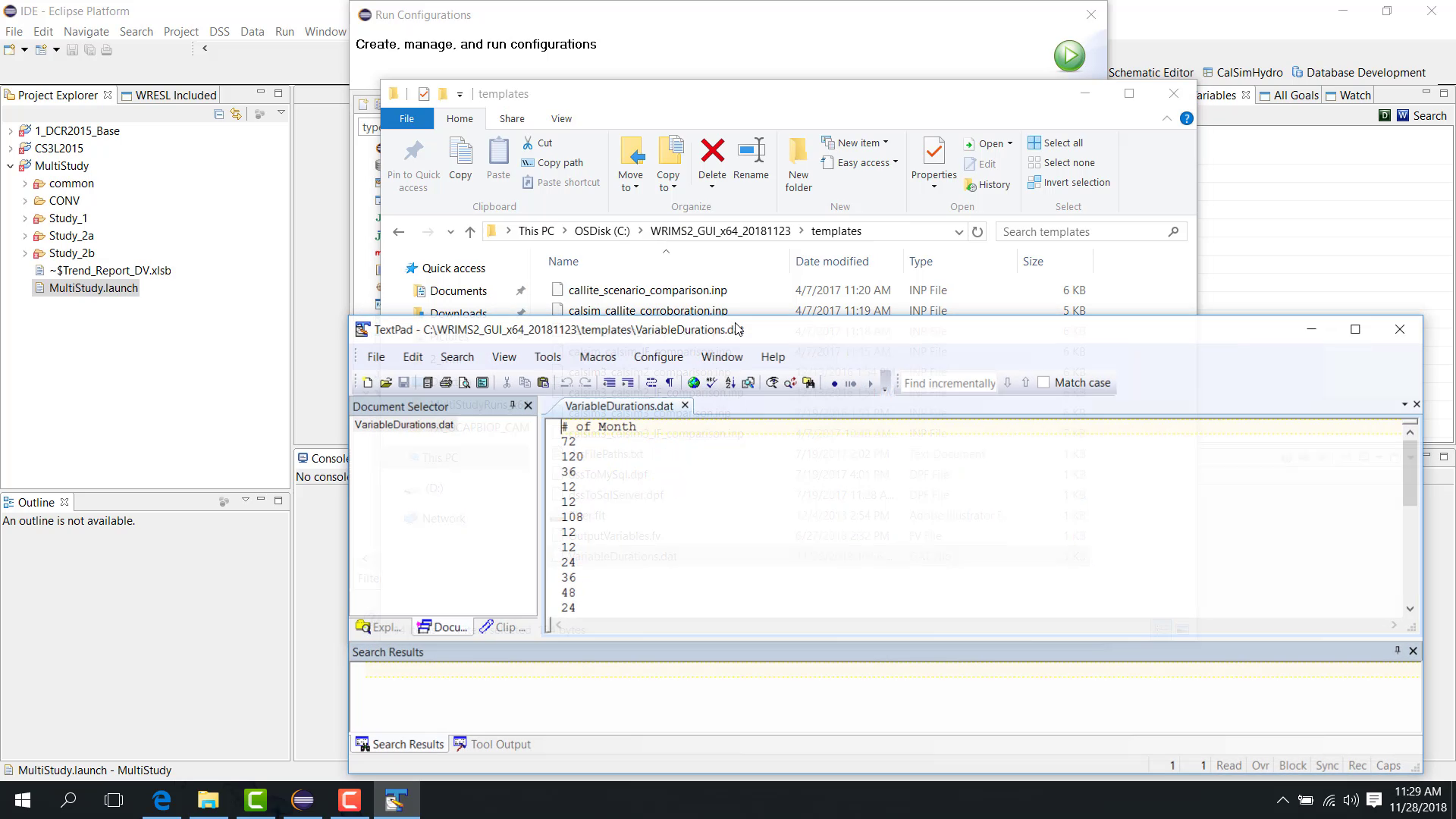This screenshot has height=819, width=1456.
Task: Switch to Share tab in Explorer ribbon
Action: click(512, 119)
